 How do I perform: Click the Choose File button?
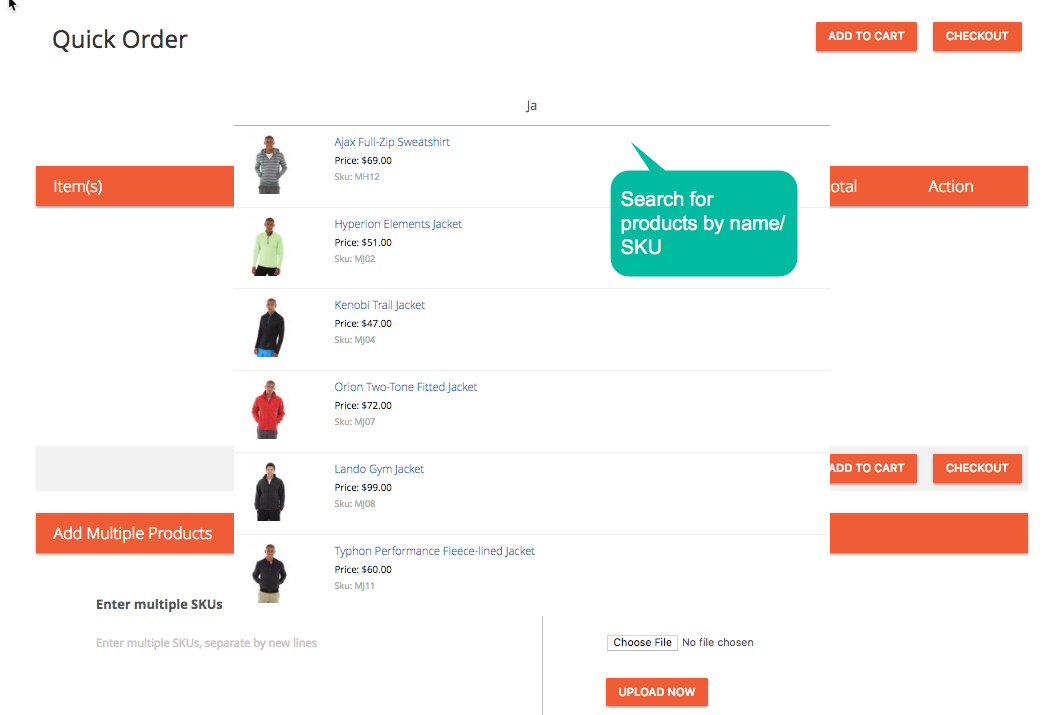(642, 643)
